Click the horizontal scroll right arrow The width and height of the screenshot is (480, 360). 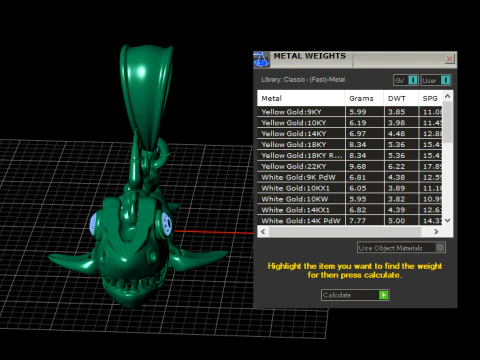436,231
